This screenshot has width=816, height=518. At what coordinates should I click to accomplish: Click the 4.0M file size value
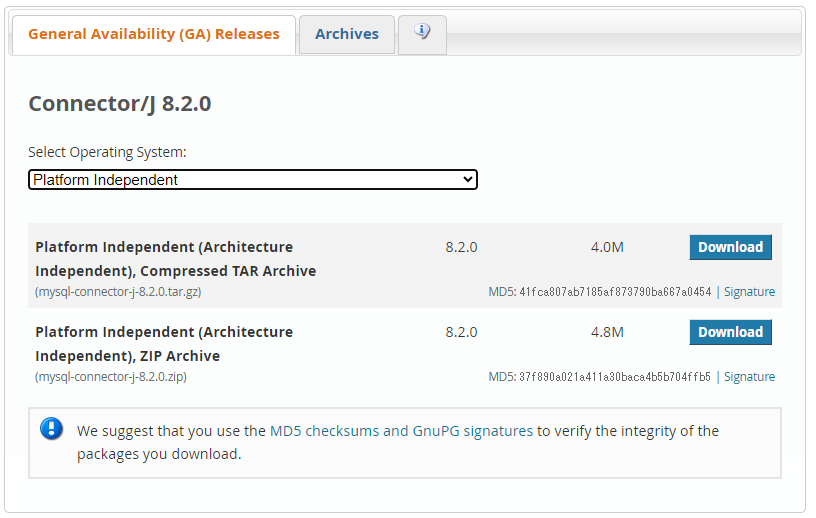click(607, 247)
